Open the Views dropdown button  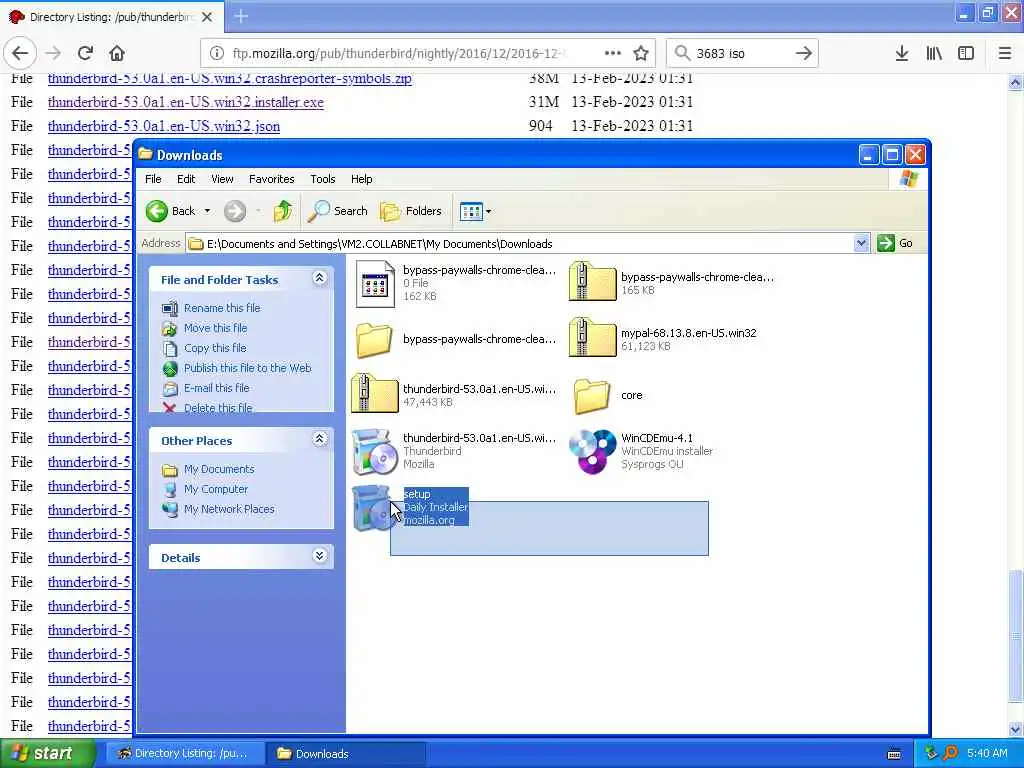coord(475,211)
